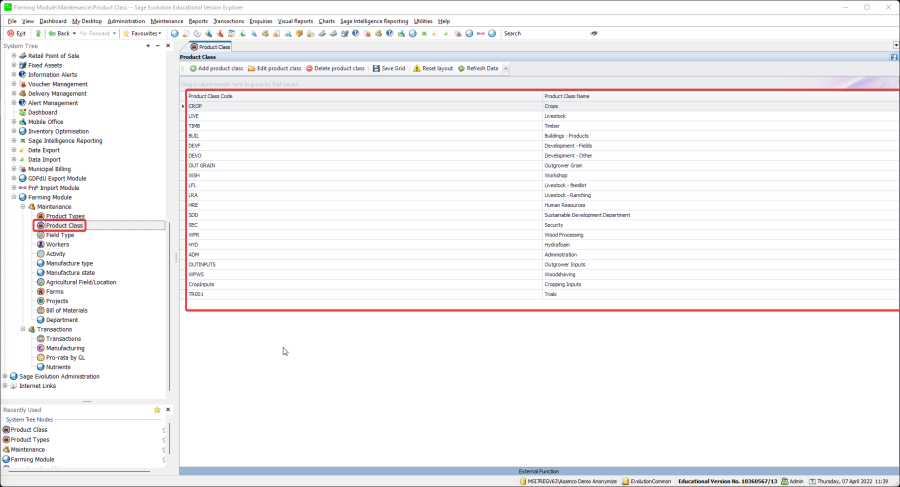Image resolution: width=900 pixels, height=487 pixels.
Task: Expand the Sage Evolution Administration node
Action: tap(6, 376)
